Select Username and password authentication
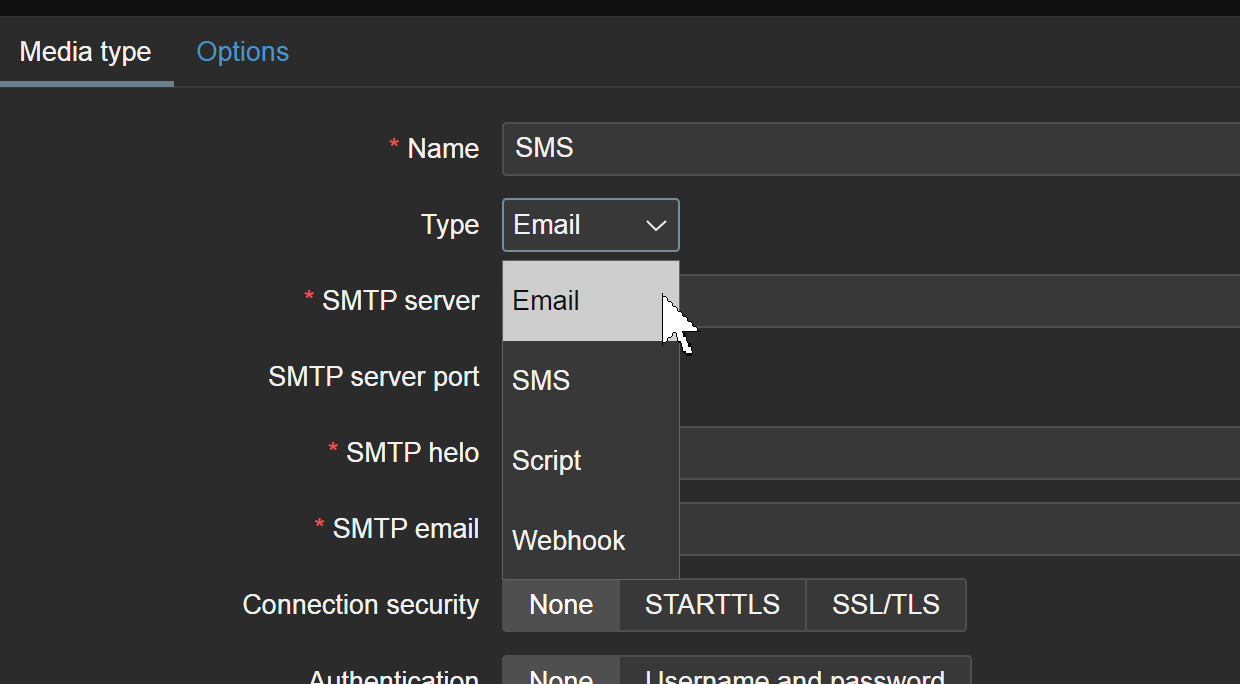 (x=794, y=676)
